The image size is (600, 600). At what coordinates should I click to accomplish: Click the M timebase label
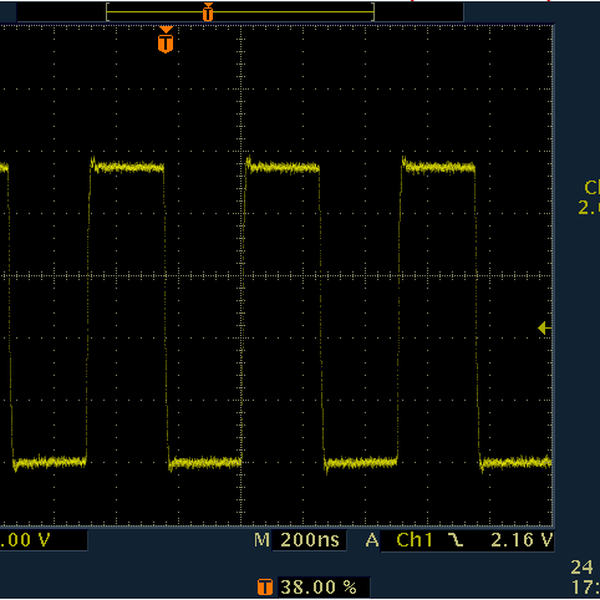click(262, 540)
